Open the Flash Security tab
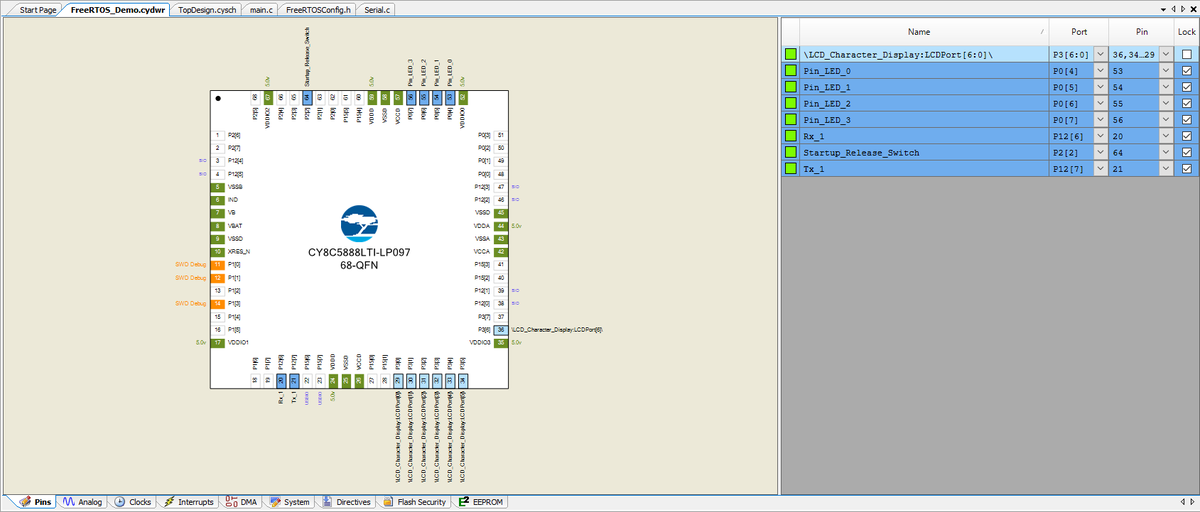The image size is (1200, 512). [x=414, y=502]
